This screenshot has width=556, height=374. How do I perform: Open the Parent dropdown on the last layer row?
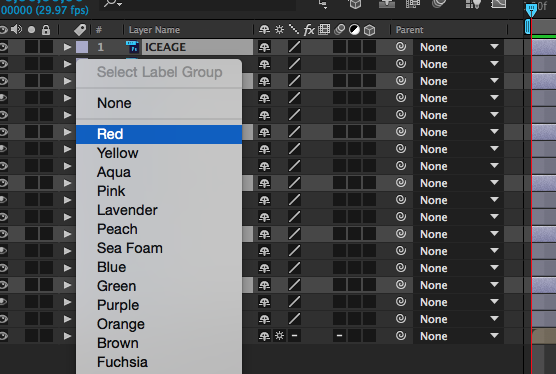[458, 336]
